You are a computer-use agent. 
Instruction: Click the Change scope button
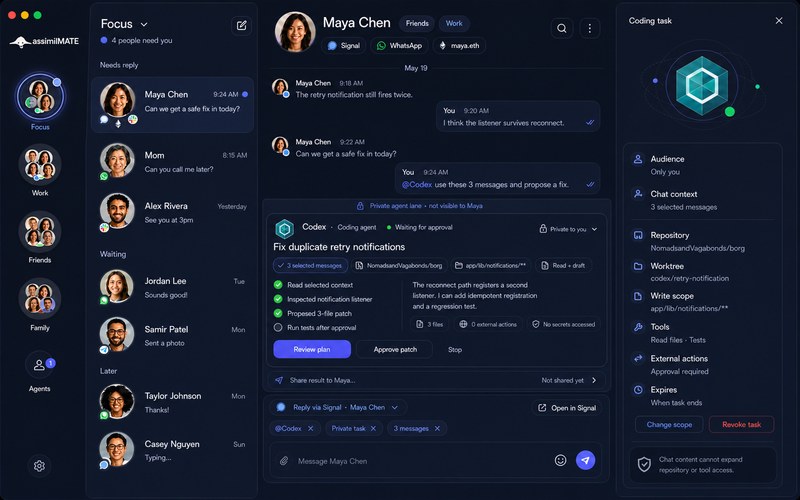click(669, 424)
